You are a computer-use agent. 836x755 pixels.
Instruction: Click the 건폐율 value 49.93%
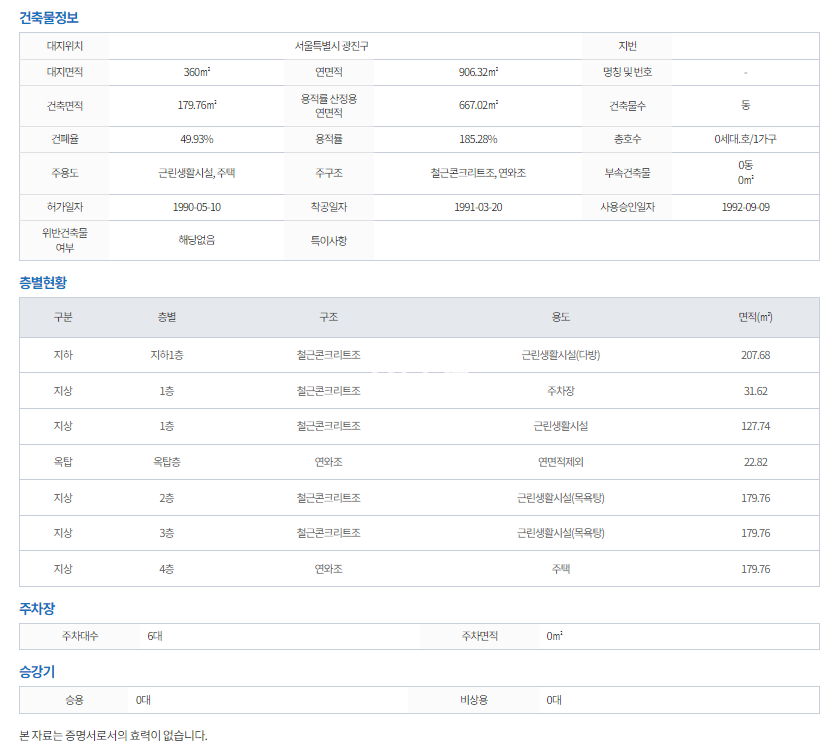pos(196,139)
